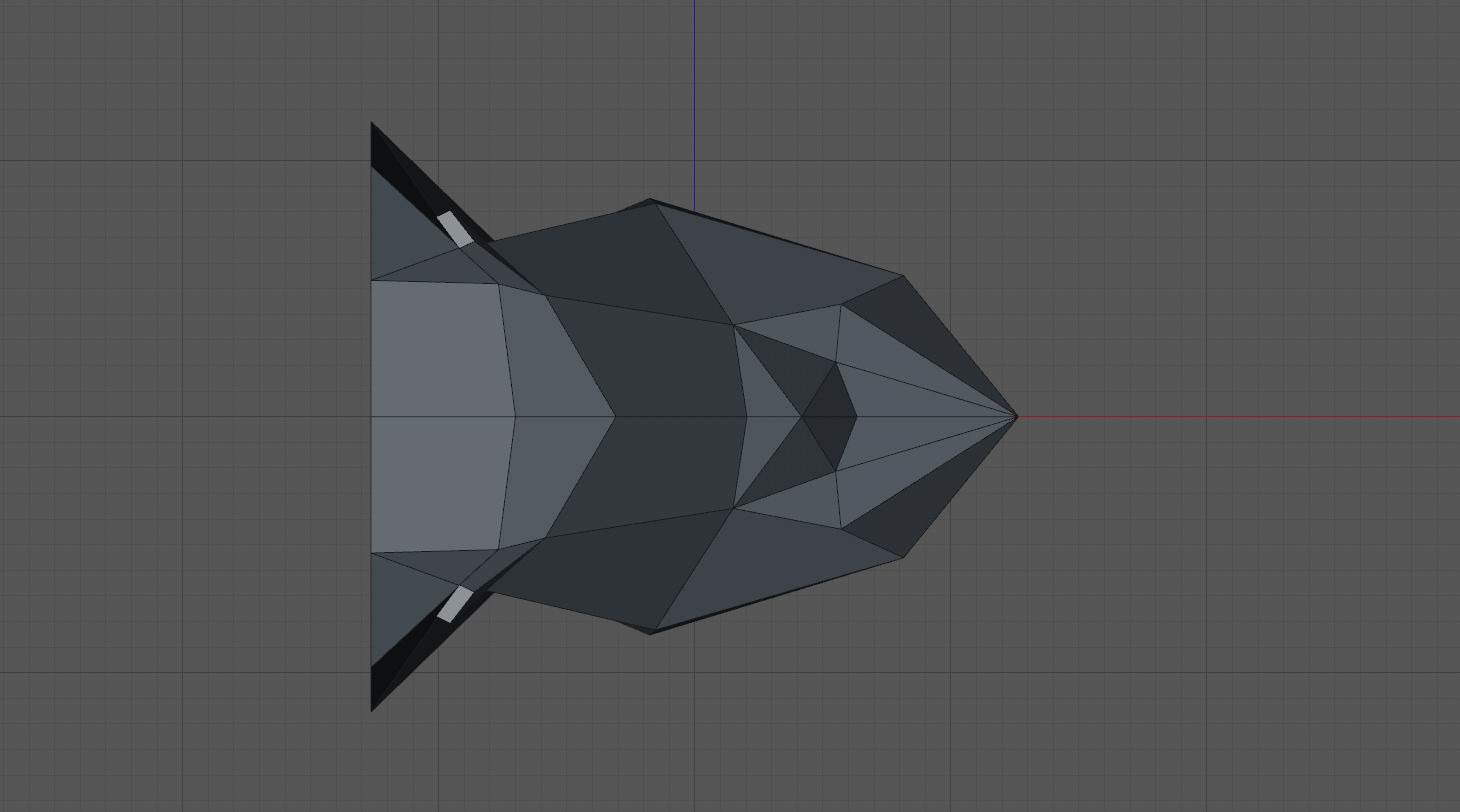1460x812 pixels.
Task: Click the blue Z axis line
Action: (x=694, y=105)
